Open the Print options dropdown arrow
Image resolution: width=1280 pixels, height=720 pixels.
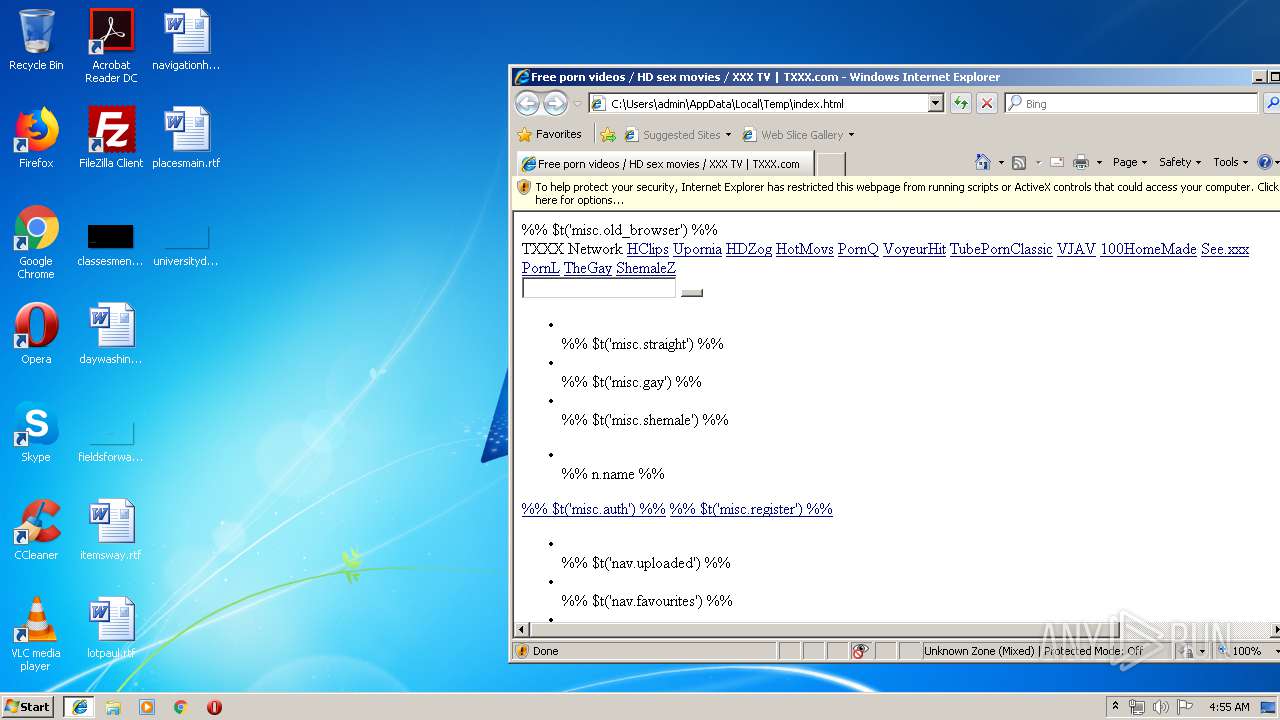[x=1099, y=162]
